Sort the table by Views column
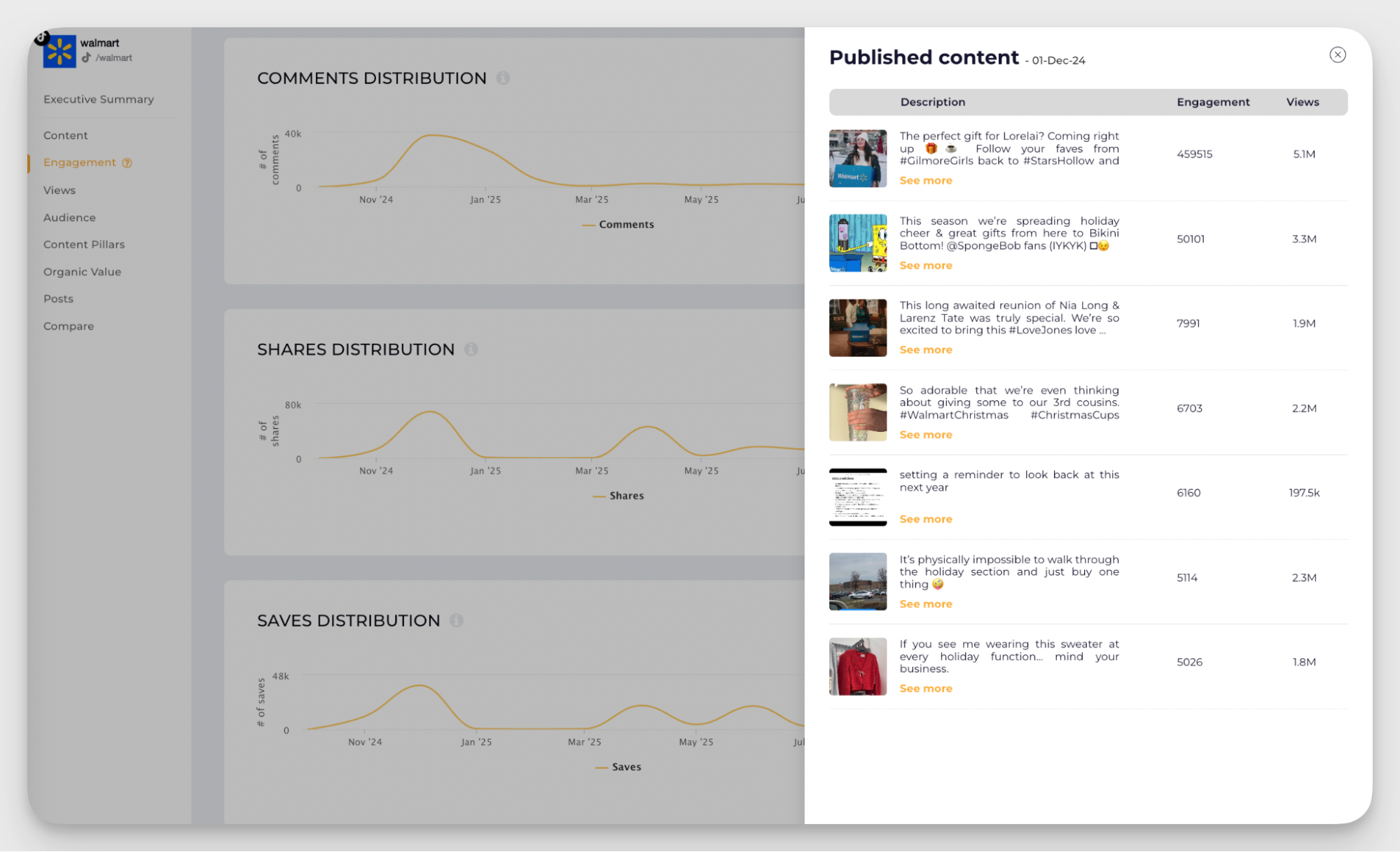The width and height of the screenshot is (1400, 852). [x=1302, y=102]
